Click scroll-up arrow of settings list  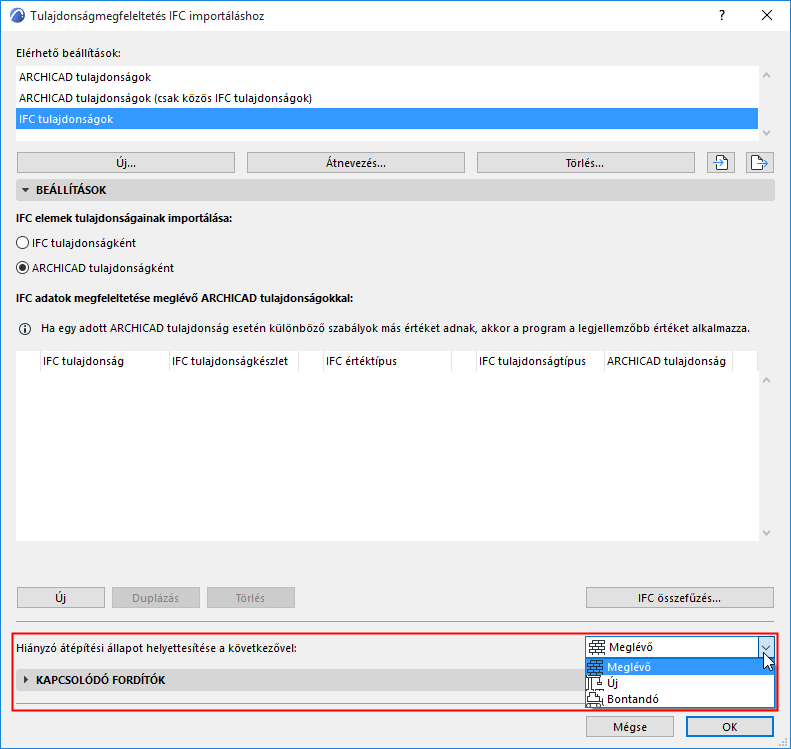click(766, 75)
